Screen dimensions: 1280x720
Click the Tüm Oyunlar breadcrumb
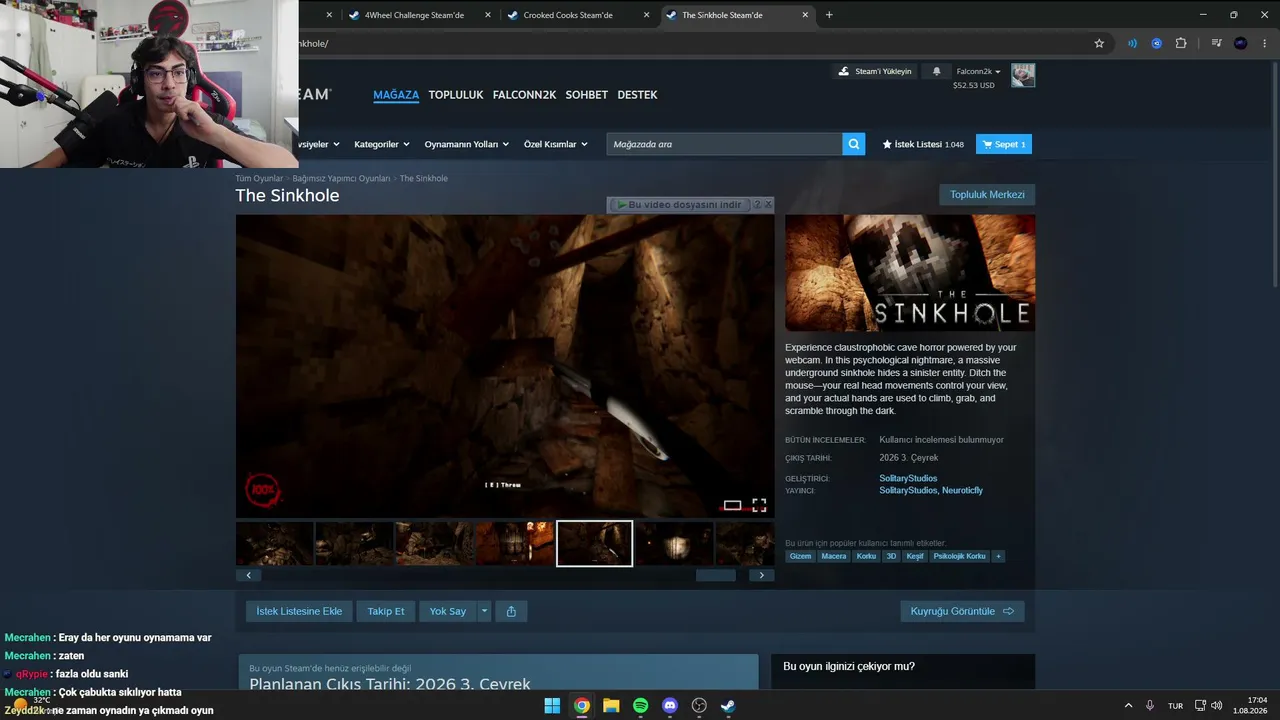259,178
